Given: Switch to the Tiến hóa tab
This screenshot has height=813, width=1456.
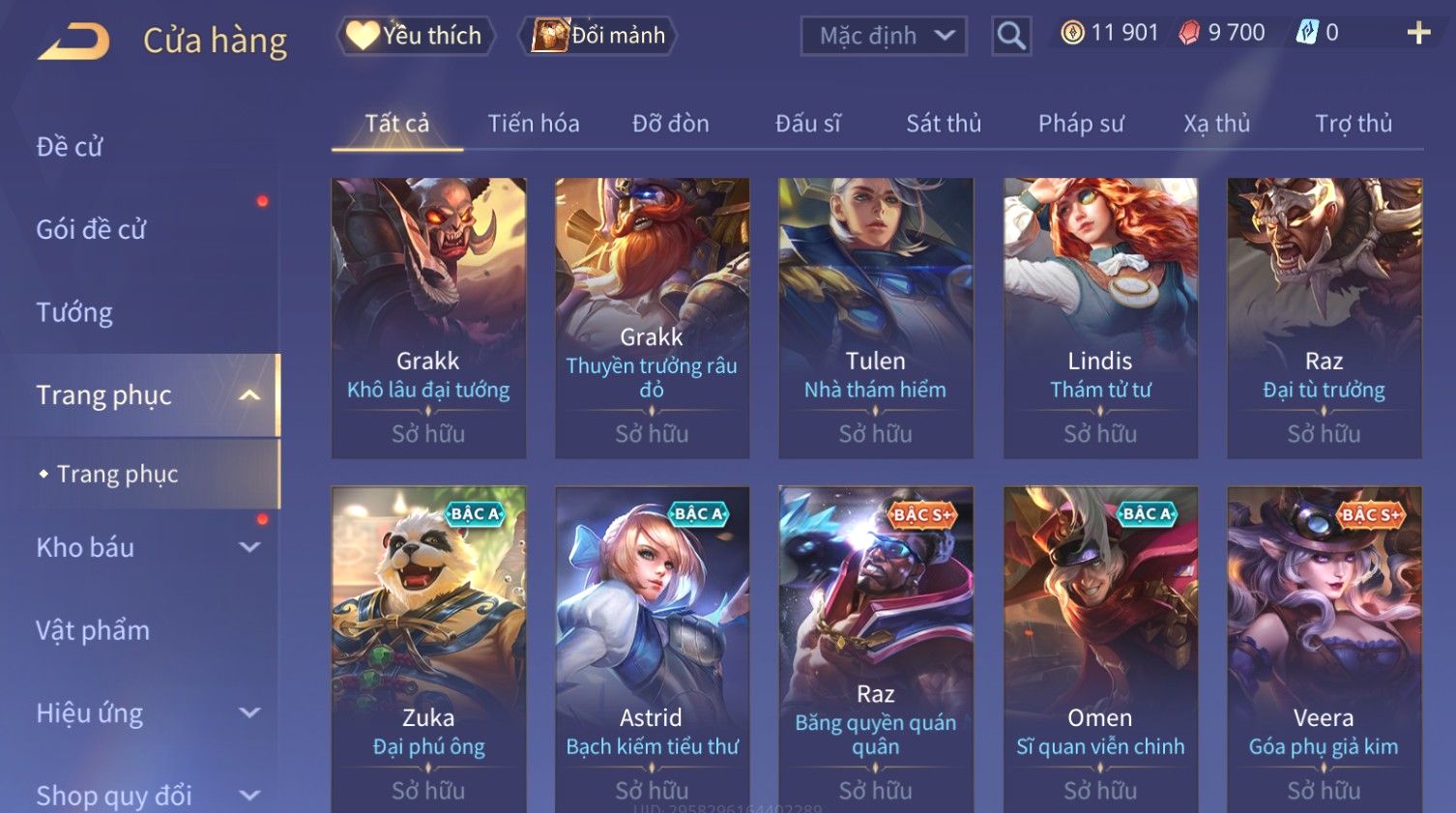Looking at the screenshot, I should pos(534,124).
